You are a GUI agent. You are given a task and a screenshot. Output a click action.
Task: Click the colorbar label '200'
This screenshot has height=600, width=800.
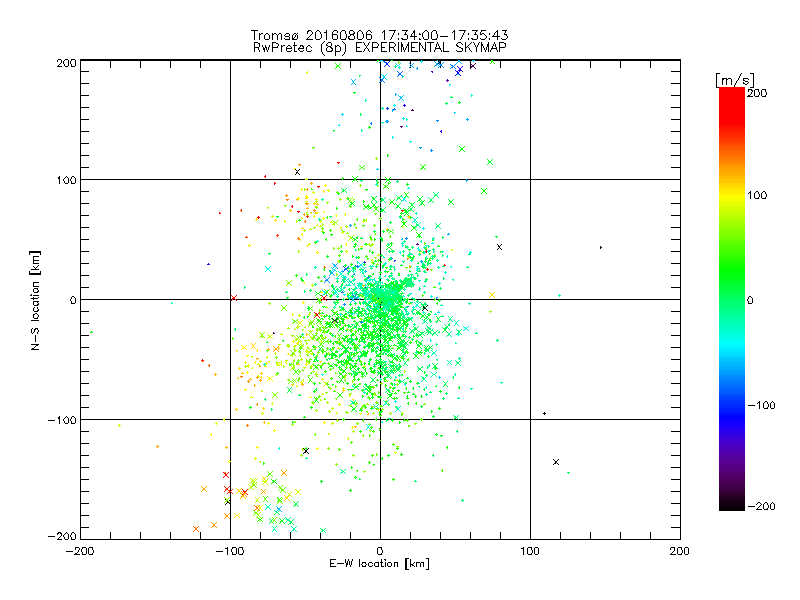click(x=757, y=93)
